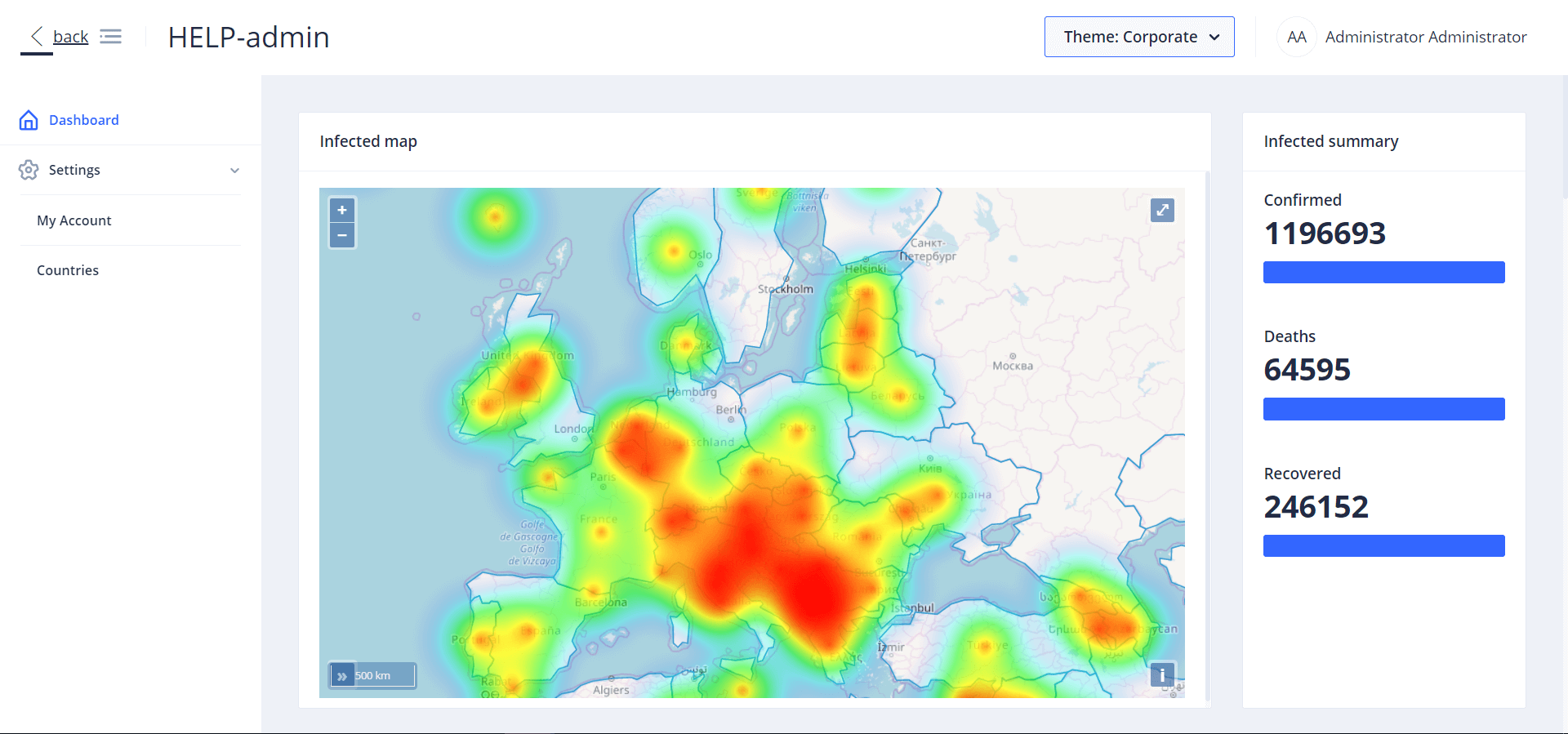Click the Istanbul label on map
The image size is (1568, 734).
point(912,607)
